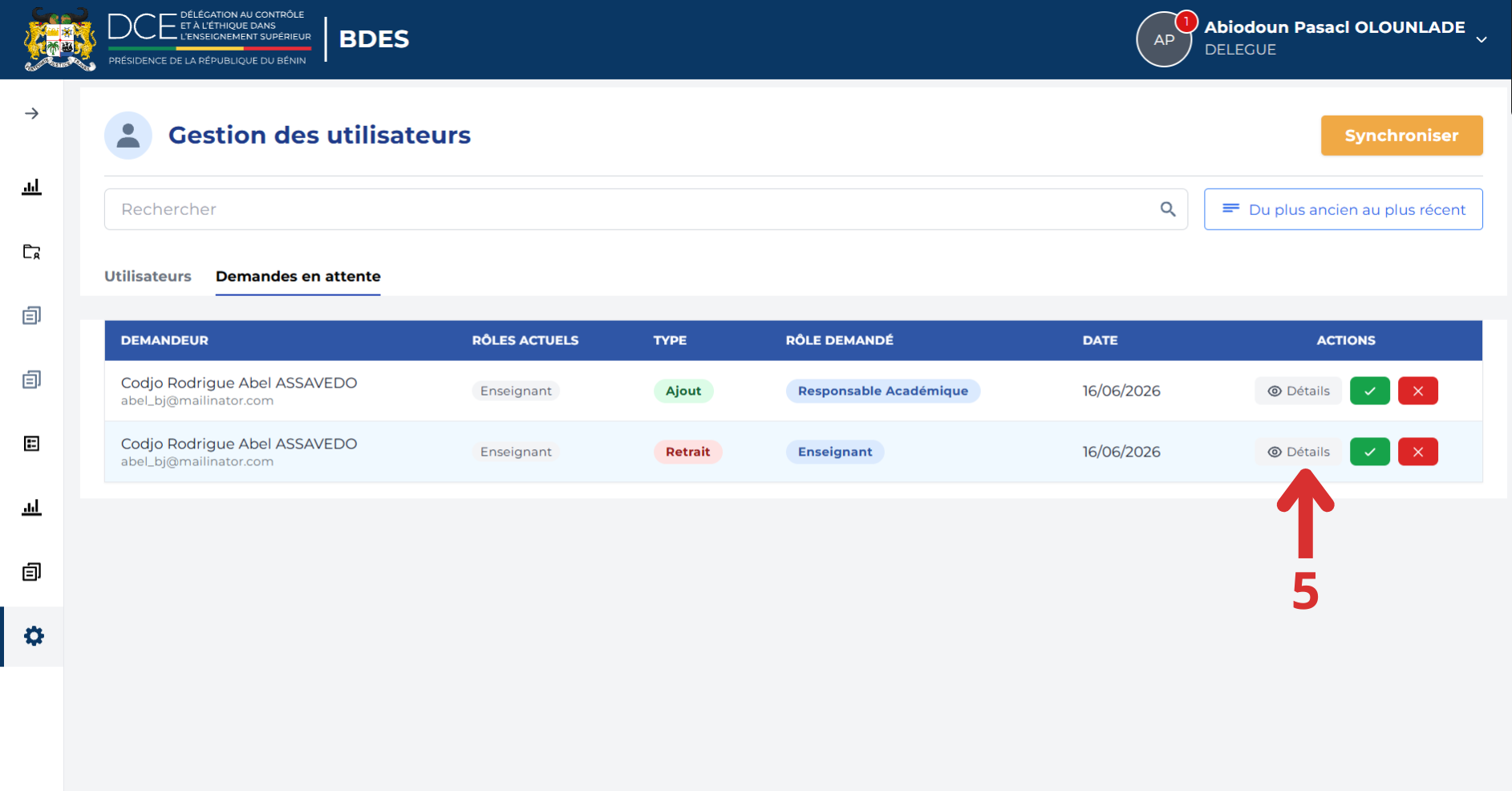The height and width of the screenshot is (791, 1512).
Task: Click date 16/06/2026 in the Ajout row
Action: click(x=1121, y=391)
